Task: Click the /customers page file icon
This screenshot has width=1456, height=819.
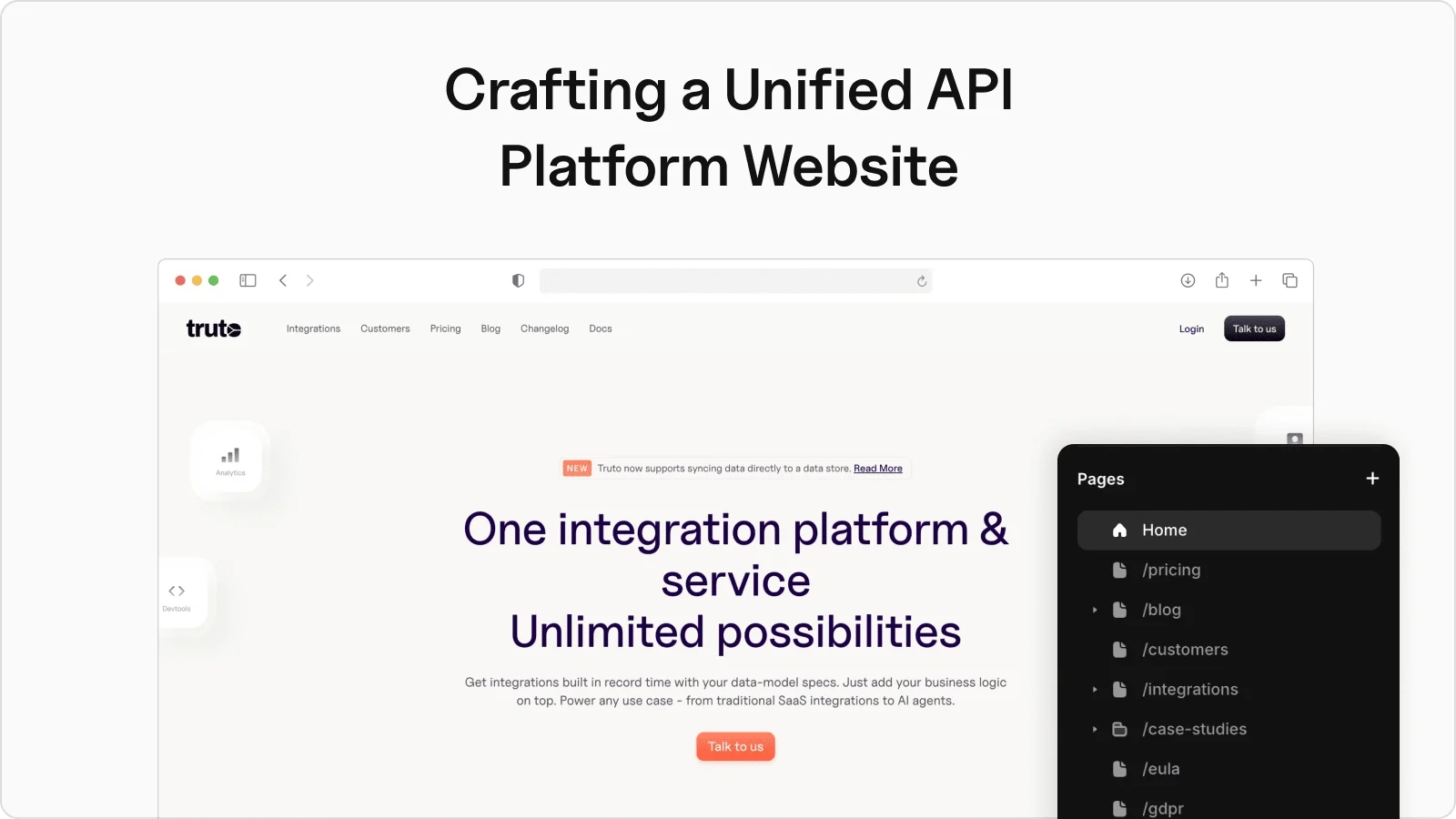Action: [1120, 650]
